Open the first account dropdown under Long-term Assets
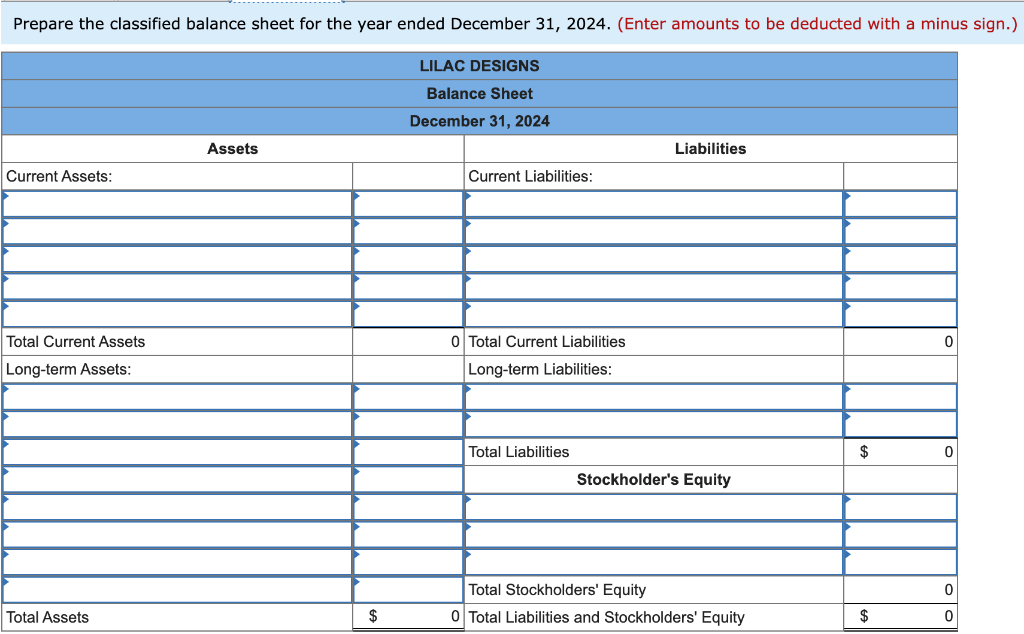1024x634 pixels. 177,397
